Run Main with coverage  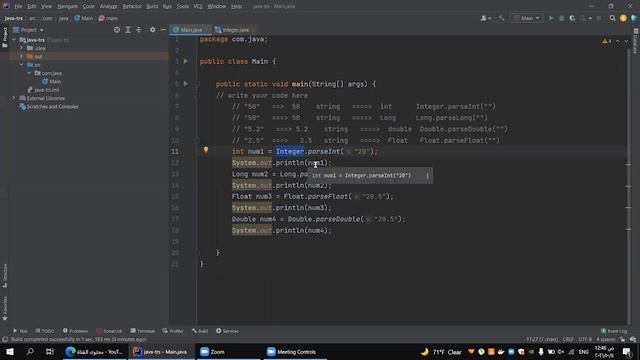[572, 18]
